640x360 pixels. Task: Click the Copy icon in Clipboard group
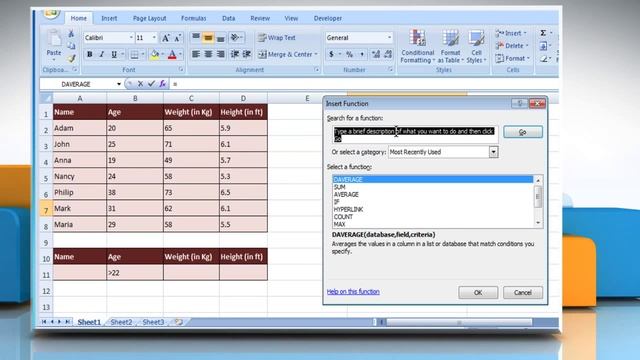(71, 46)
